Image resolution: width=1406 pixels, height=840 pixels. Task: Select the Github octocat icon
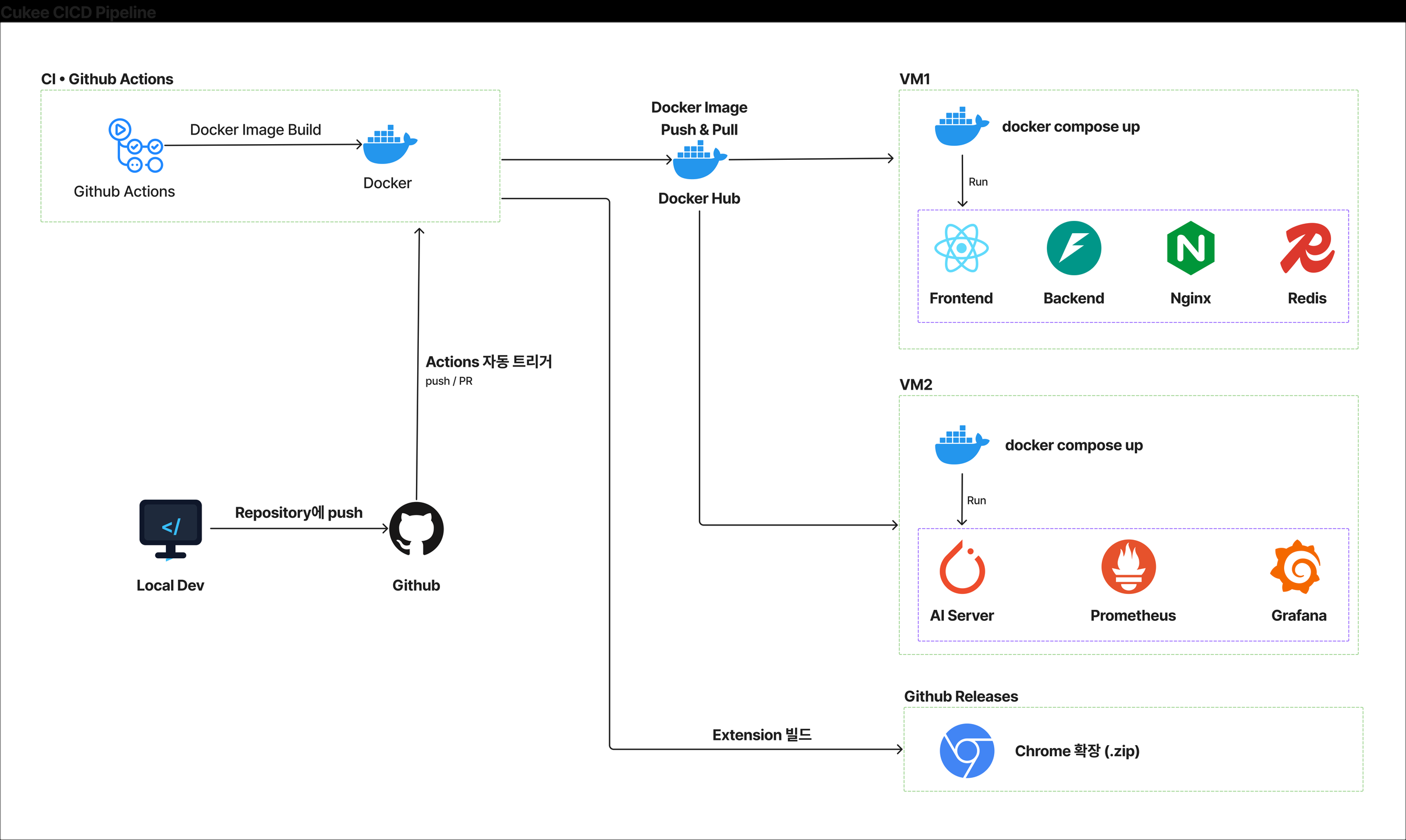417,529
